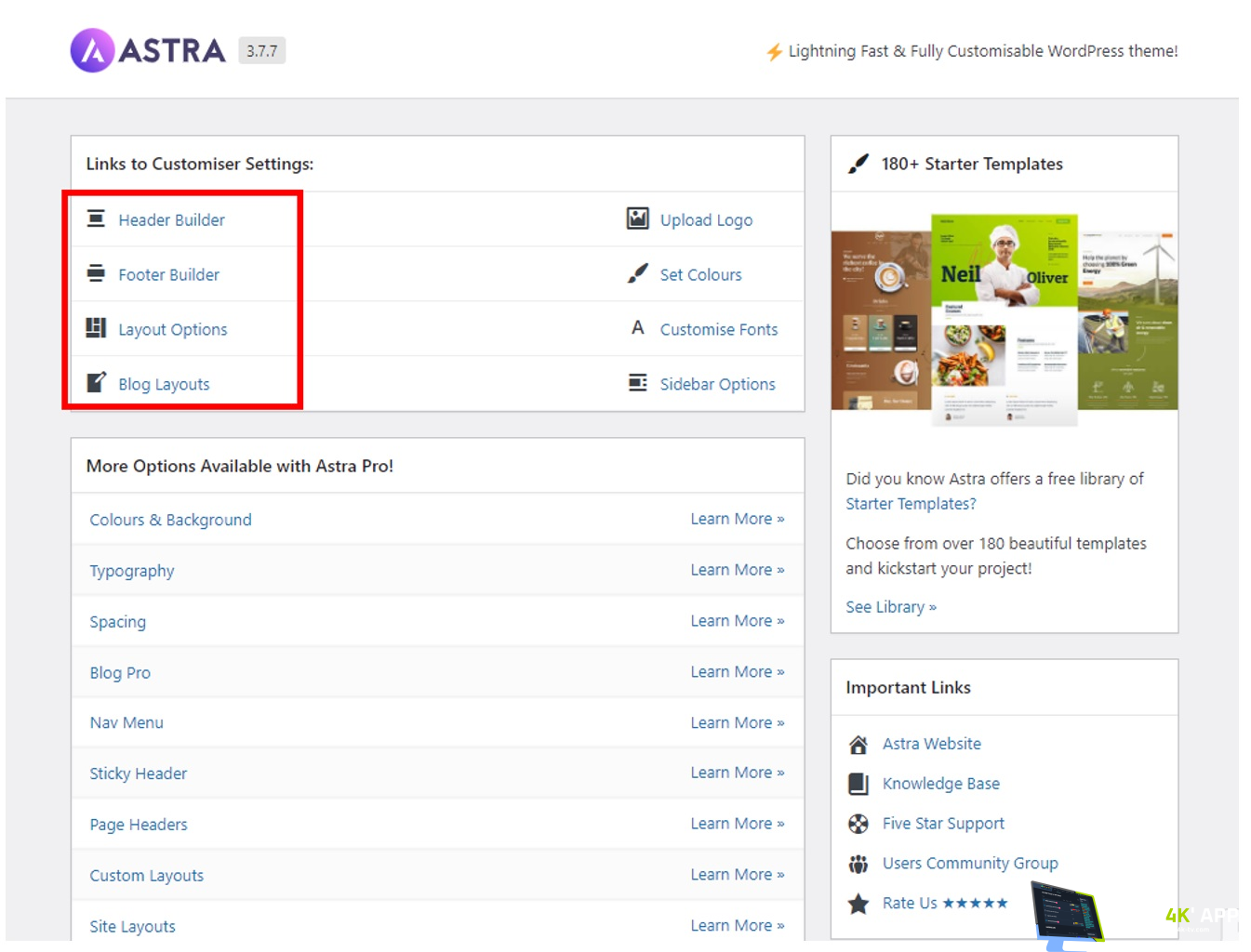Click the Layout Options grid icon
Screen dimensions: 1251x952
(96, 328)
